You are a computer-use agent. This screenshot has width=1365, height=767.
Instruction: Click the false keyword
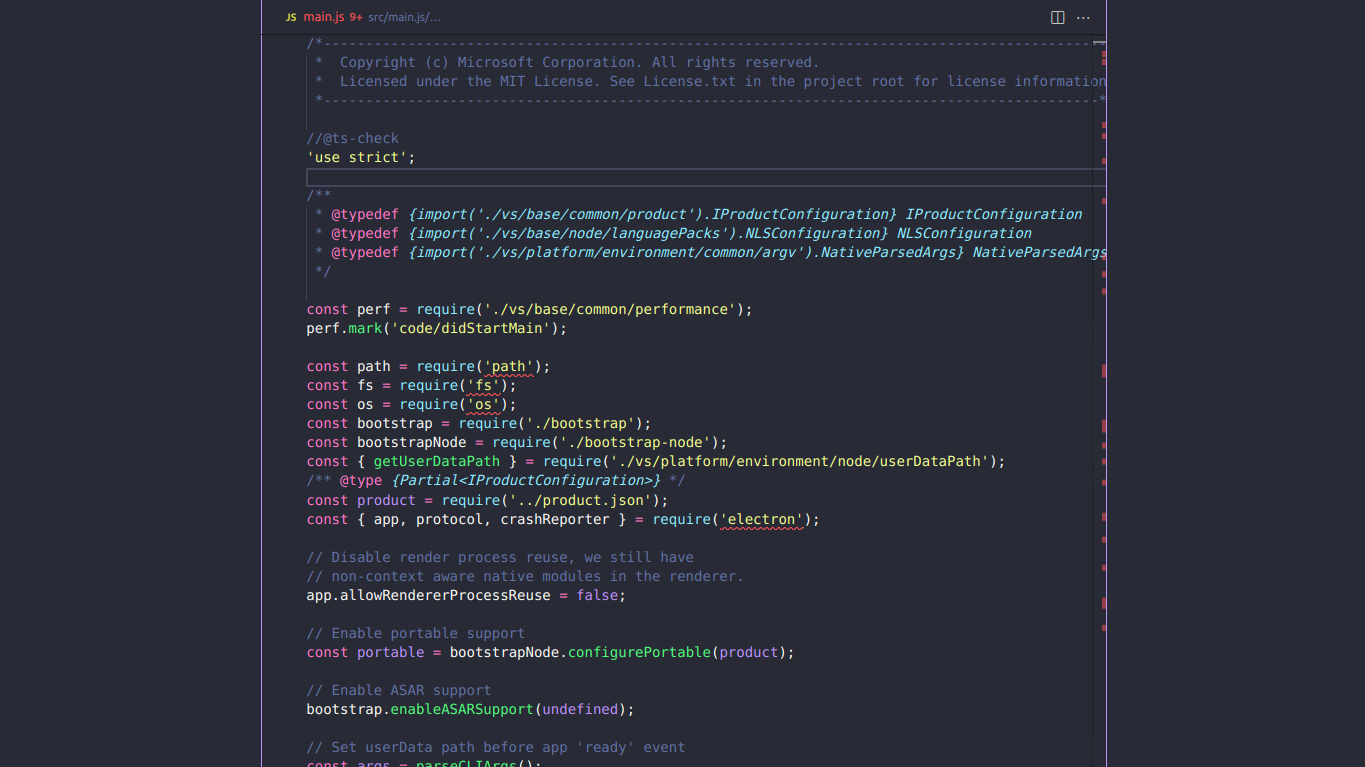(x=598, y=595)
